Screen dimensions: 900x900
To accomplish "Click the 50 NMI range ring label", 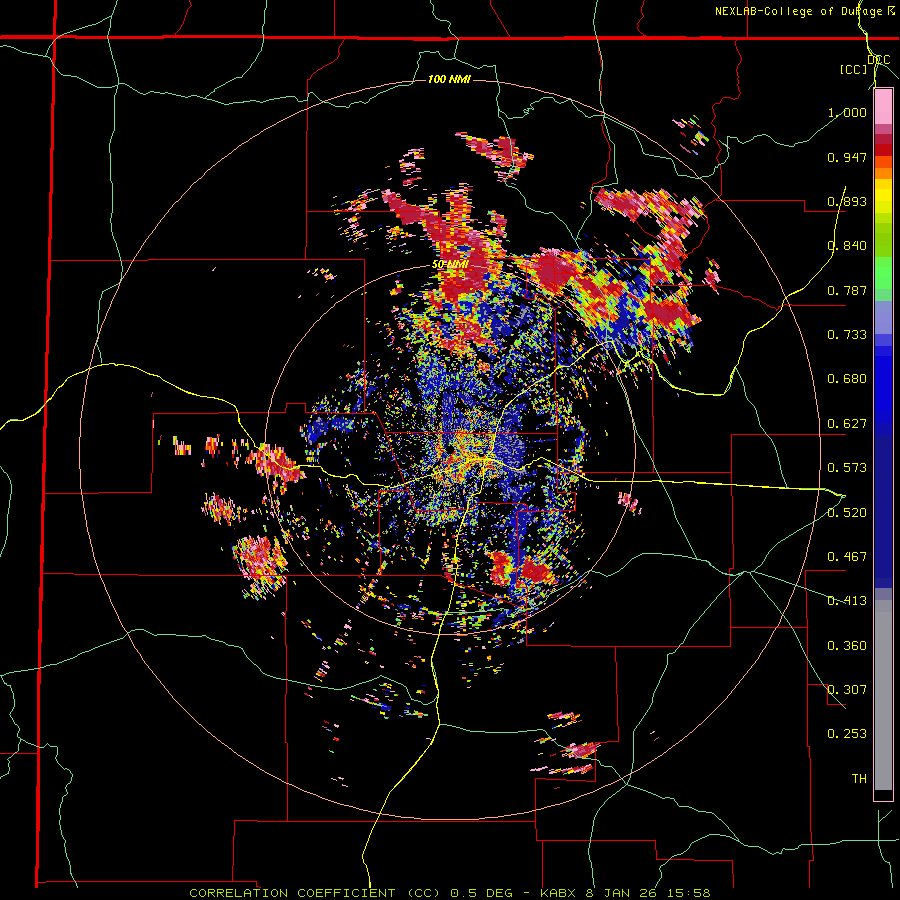I will coord(451,265).
